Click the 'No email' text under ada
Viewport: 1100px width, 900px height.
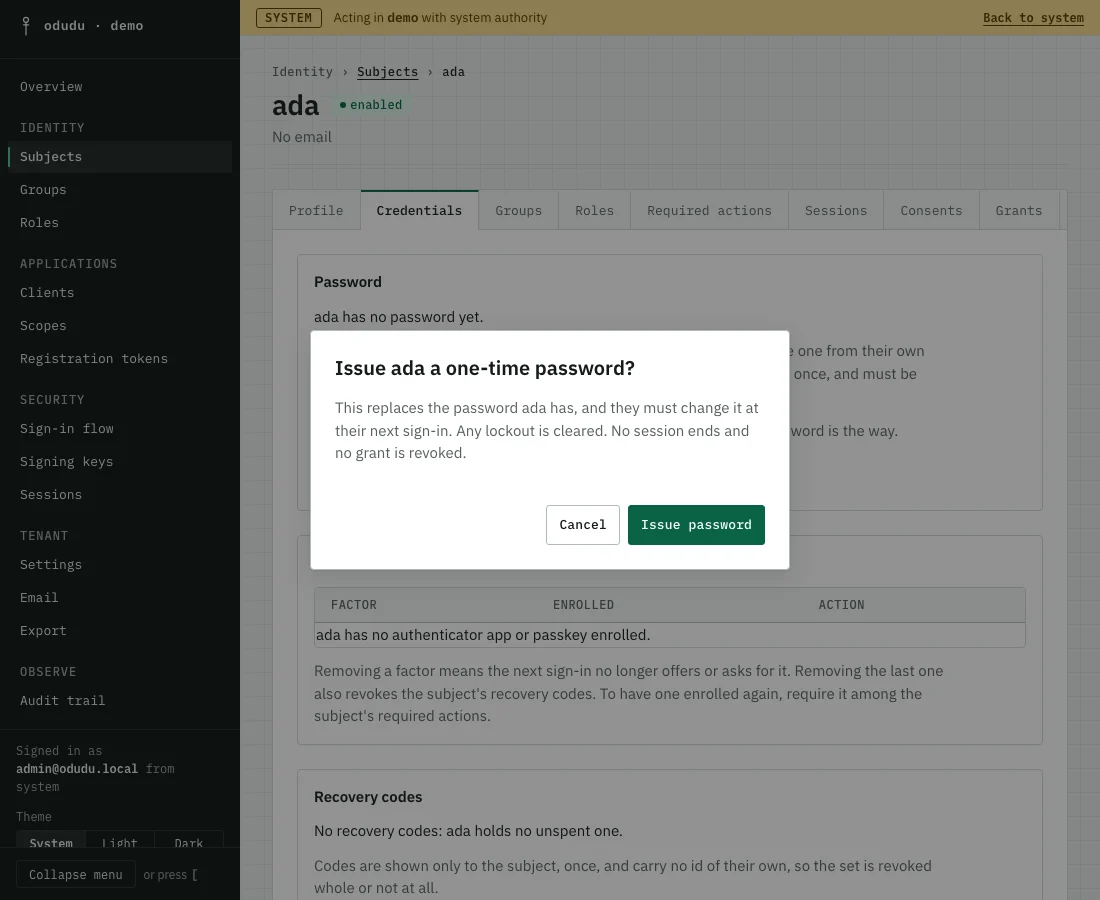click(x=302, y=137)
